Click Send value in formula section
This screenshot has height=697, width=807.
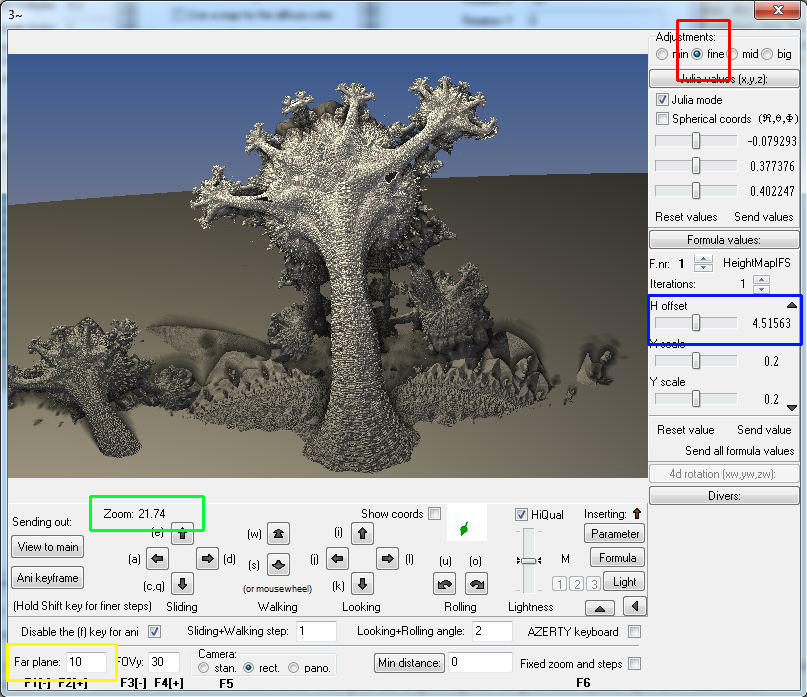(x=764, y=430)
